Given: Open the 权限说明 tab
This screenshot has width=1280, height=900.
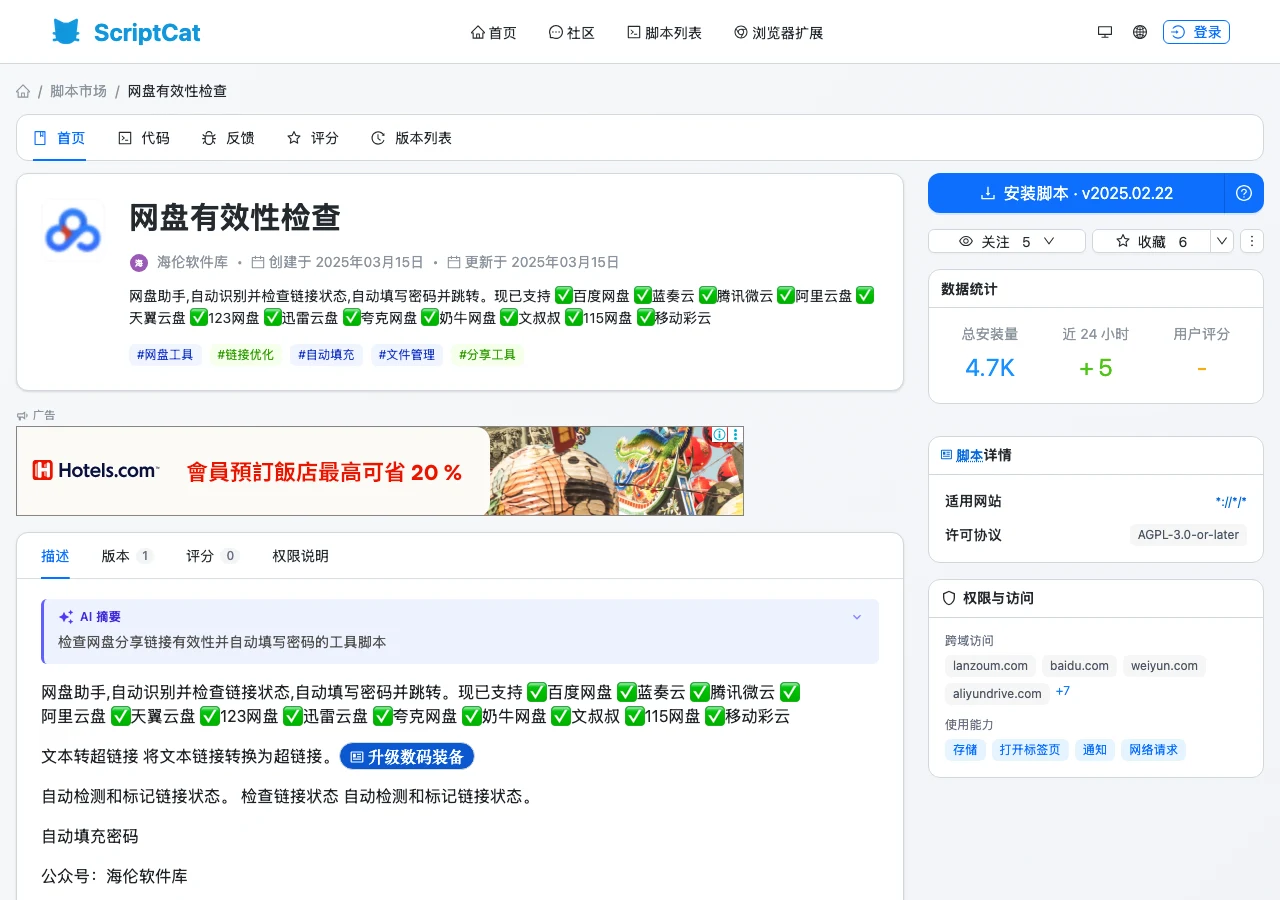Looking at the screenshot, I should coord(301,556).
